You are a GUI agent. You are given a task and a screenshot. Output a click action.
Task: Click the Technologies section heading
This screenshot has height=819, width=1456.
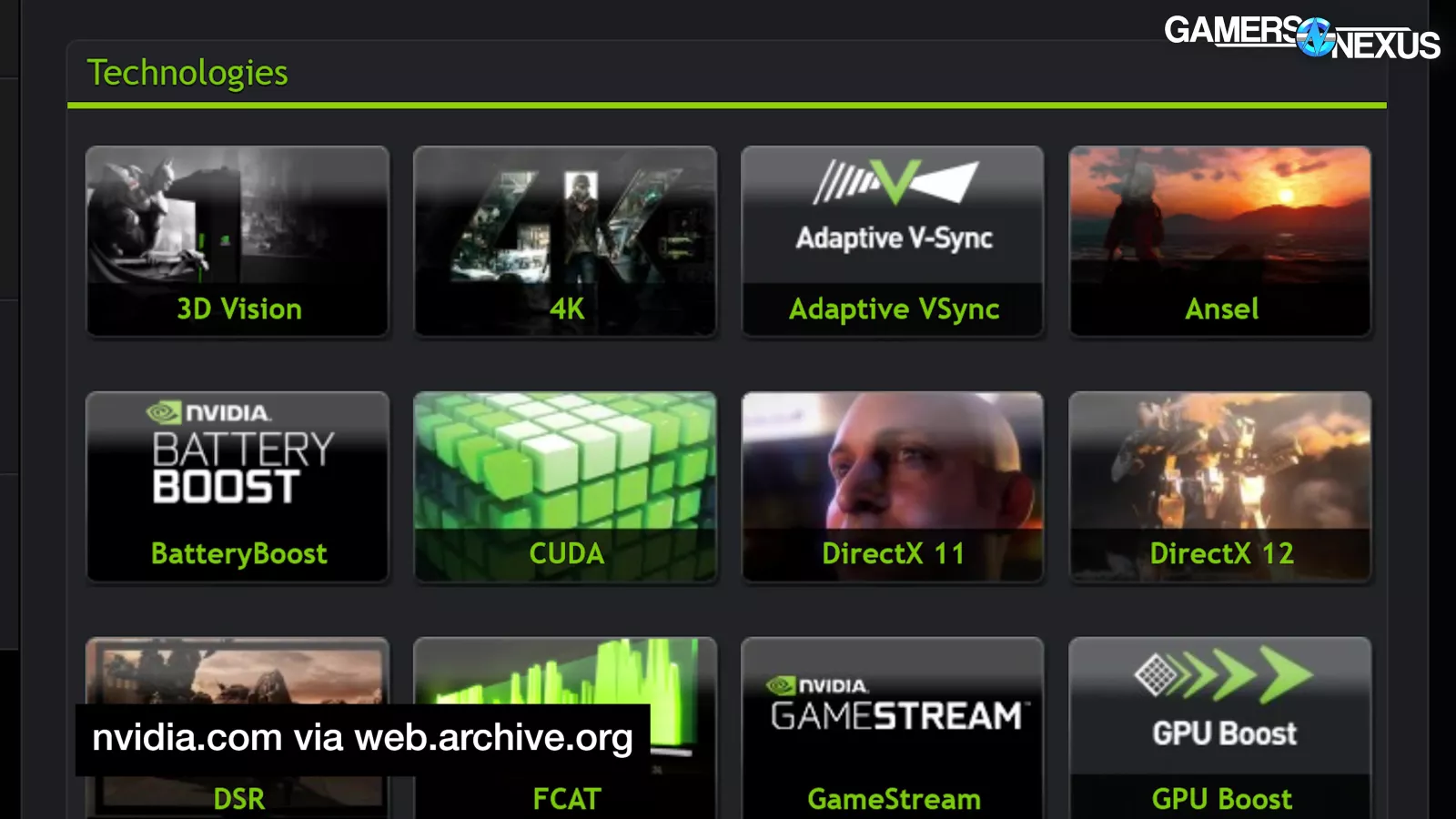pos(187,73)
